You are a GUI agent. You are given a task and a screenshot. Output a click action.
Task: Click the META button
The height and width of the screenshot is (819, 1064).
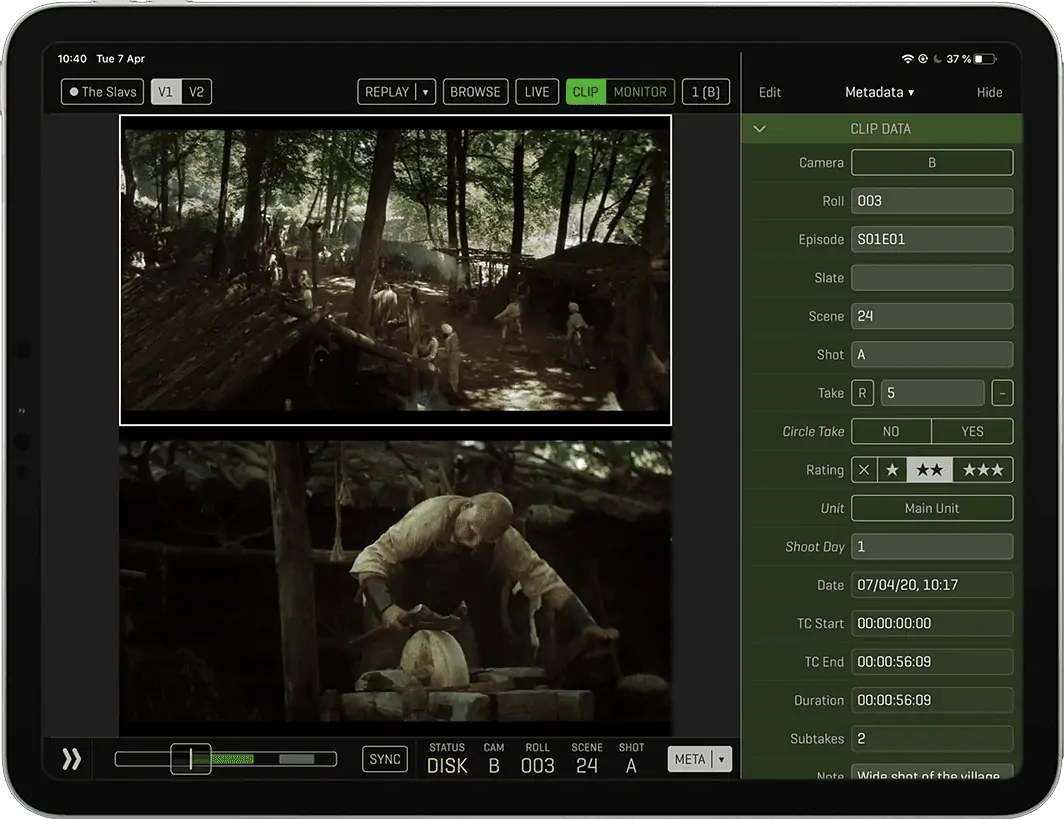[690, 759]
